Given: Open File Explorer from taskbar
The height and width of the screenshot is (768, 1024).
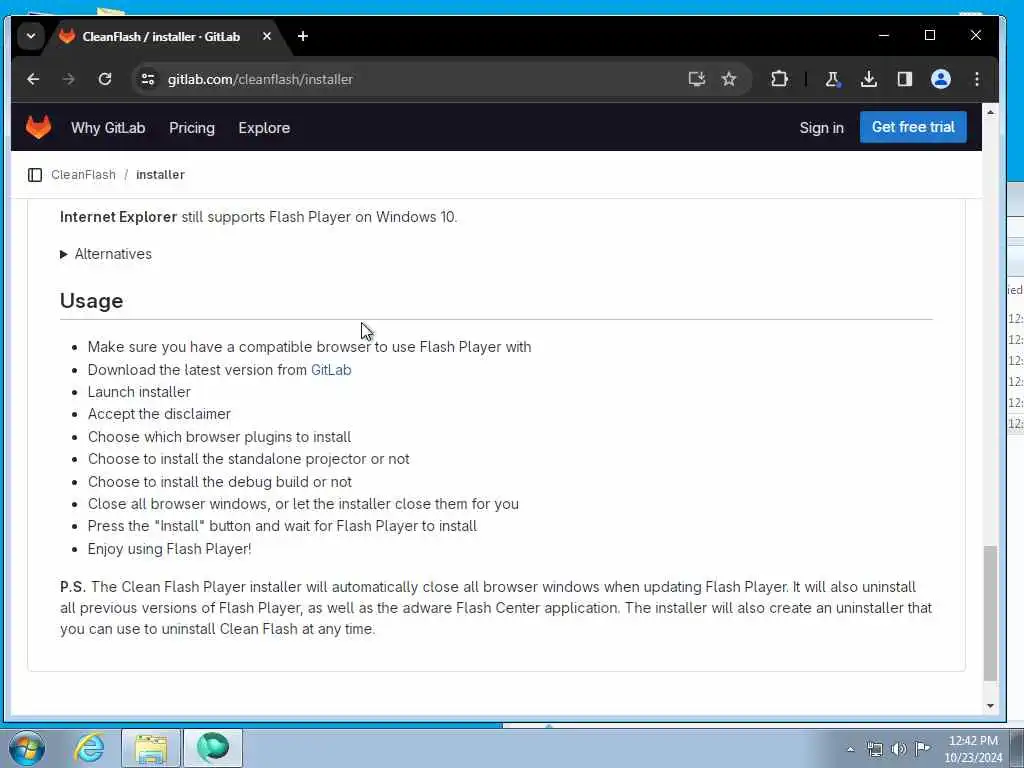Looking at the screenshot, I should [x=151, y=748].
